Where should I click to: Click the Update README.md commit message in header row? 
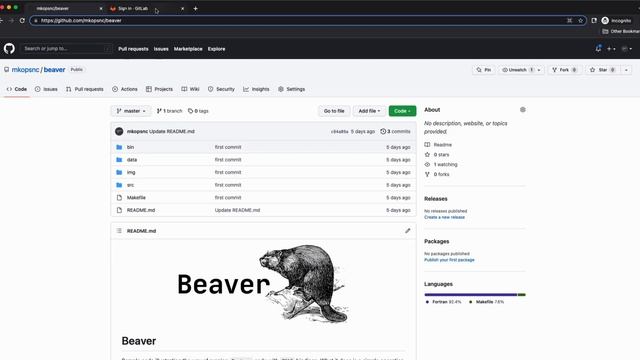pyautogui.click(x=171, y=131)
